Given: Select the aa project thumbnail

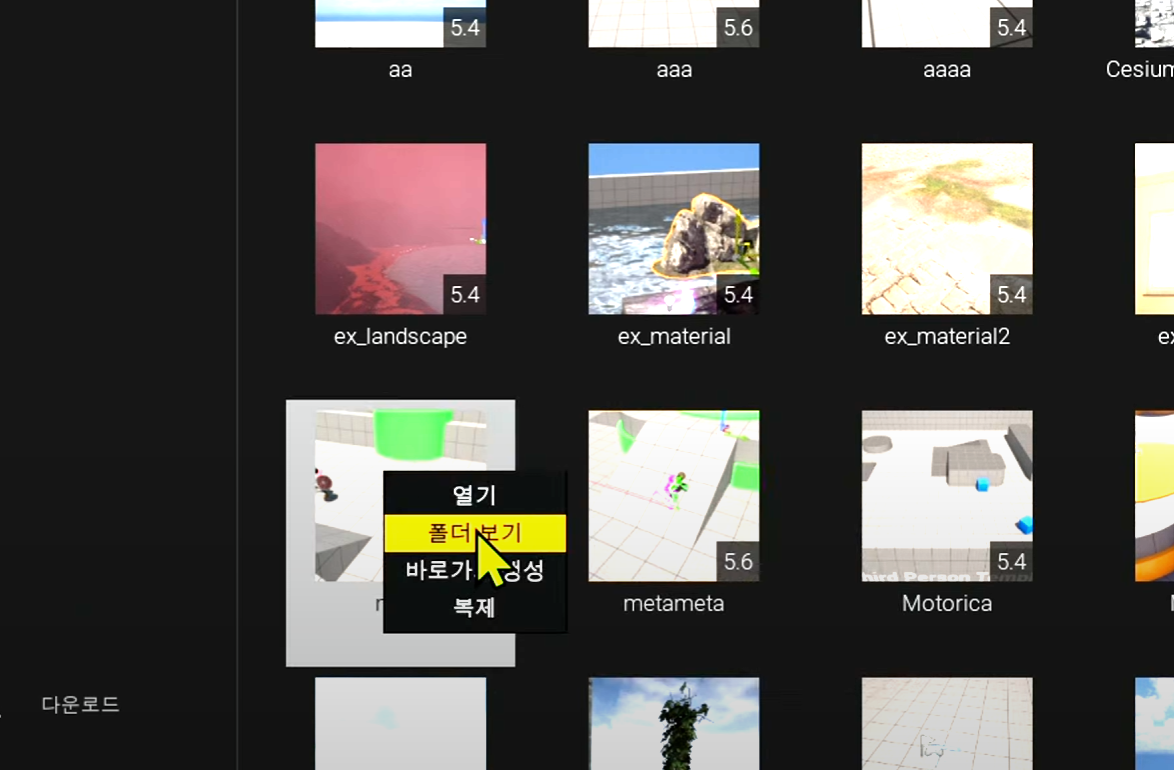Looking at the screenshot, I should (401, 23).
